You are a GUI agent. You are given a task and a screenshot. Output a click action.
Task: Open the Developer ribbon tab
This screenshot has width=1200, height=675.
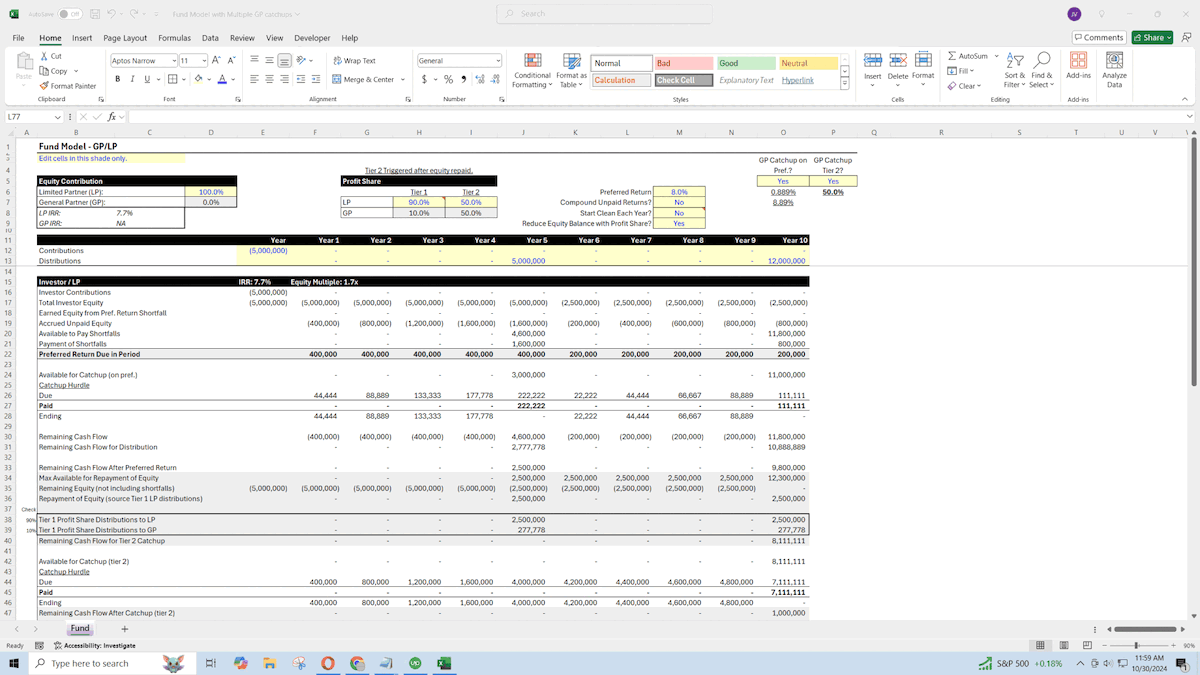tap(314, 37)
